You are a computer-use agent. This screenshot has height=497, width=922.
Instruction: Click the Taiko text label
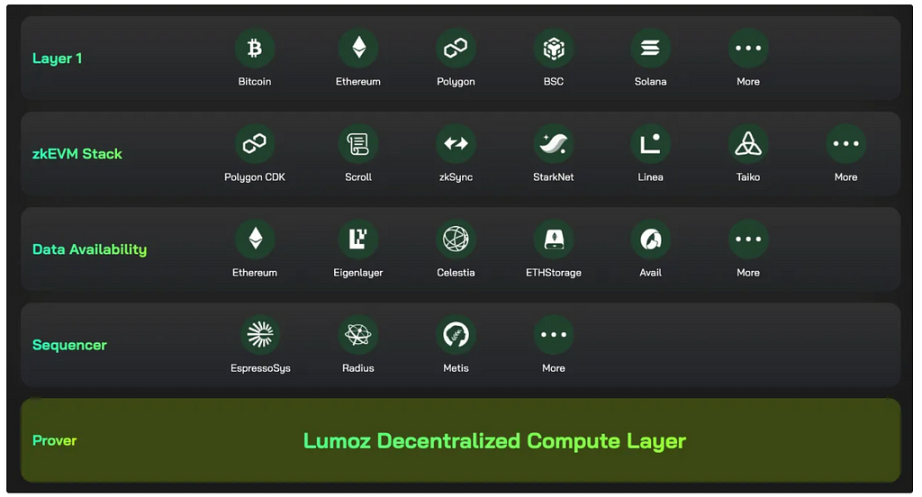[748, 177]
